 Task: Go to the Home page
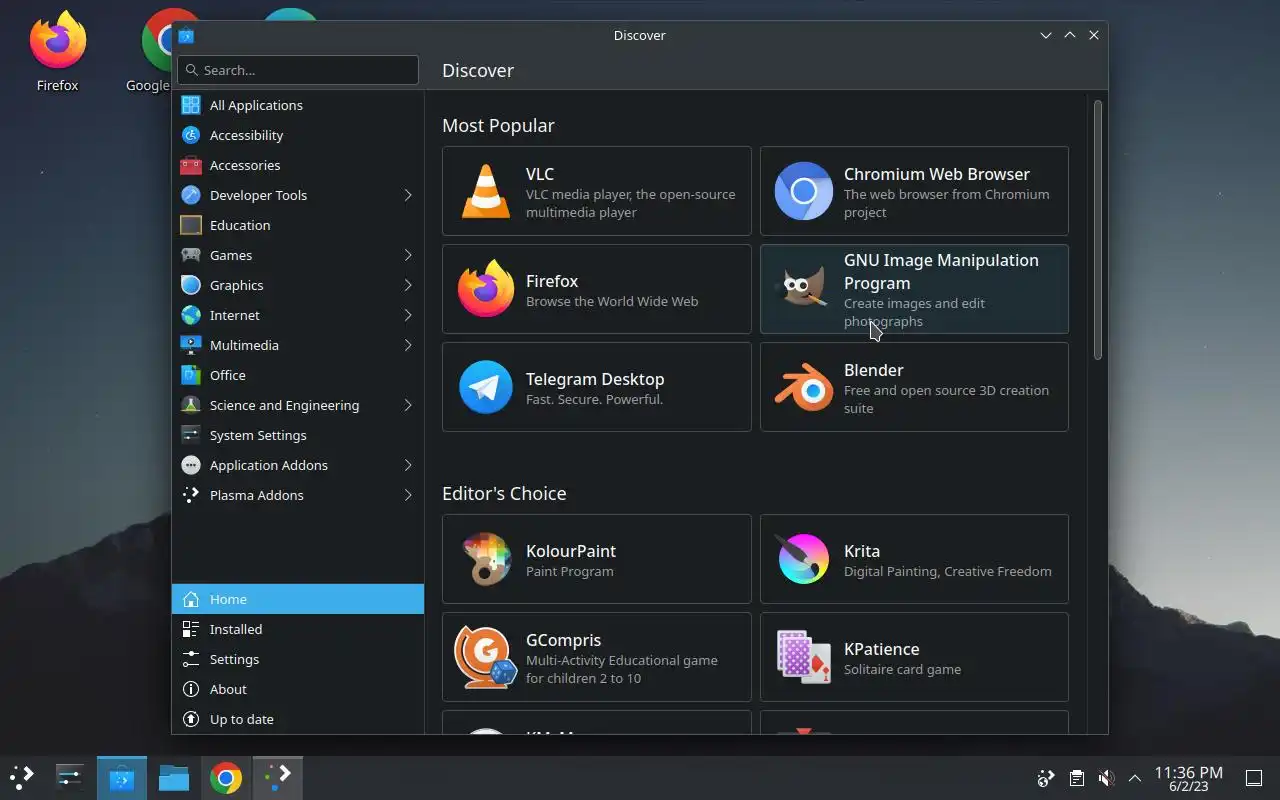[298, 599]
